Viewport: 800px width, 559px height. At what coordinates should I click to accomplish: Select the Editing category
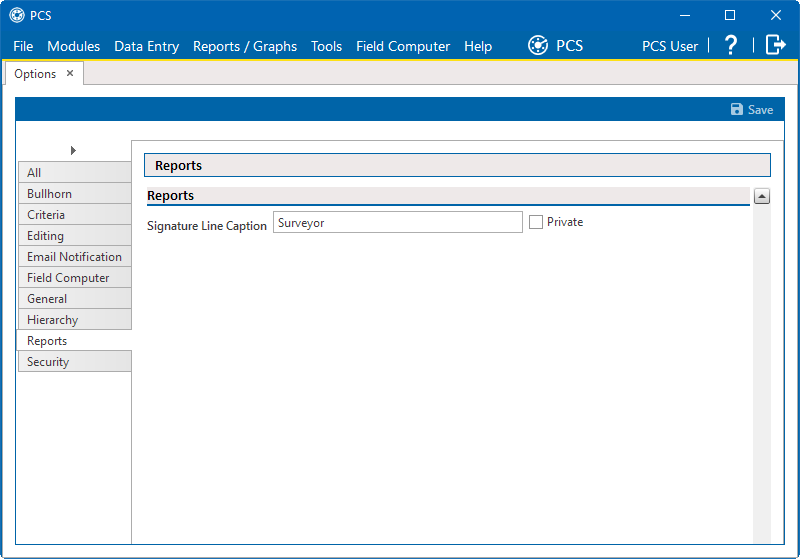(x=75, y=235)
